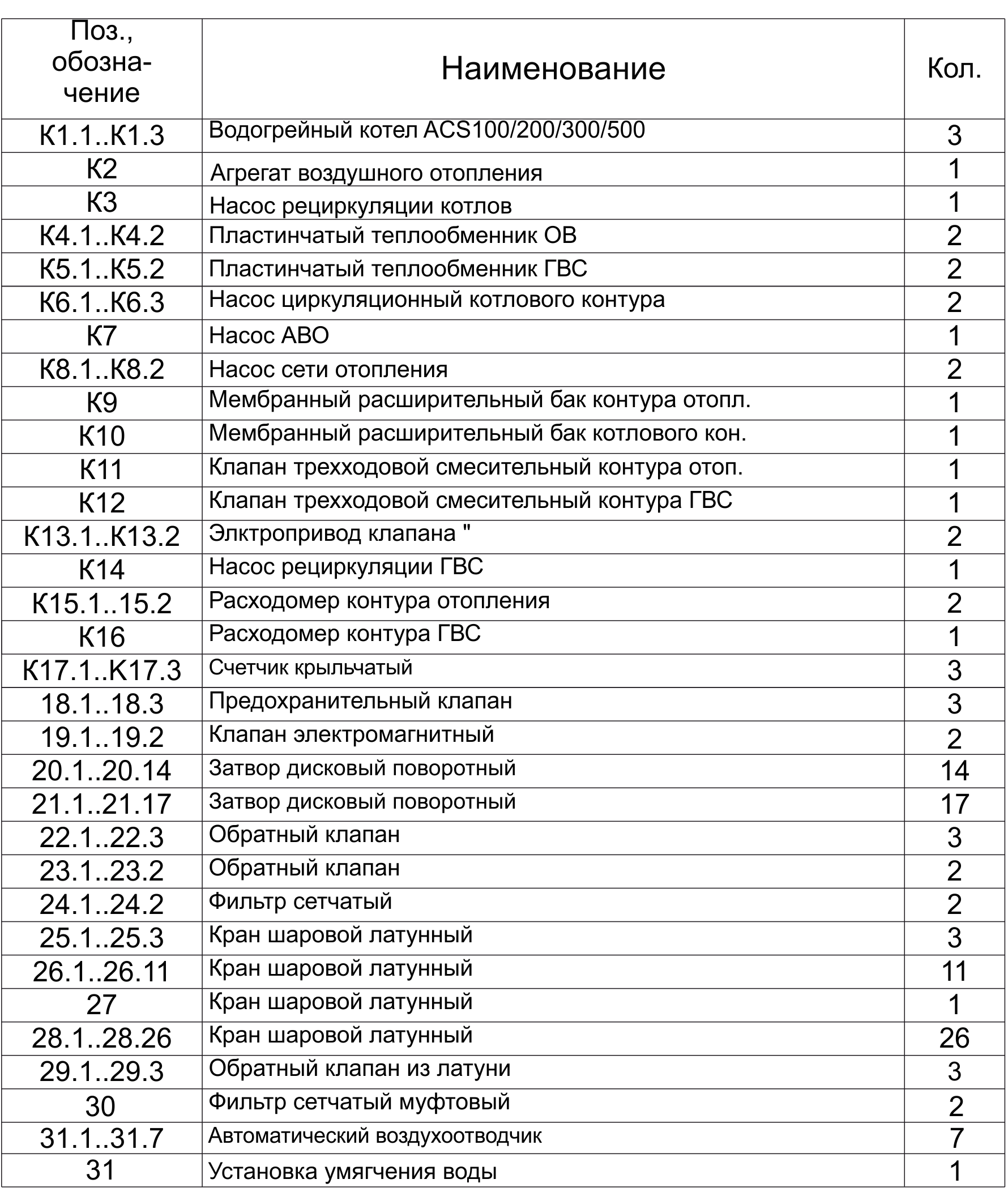The width and height of the screenshot is (1008, 1192).
Task: Select position cell 'К7'
Action: click(102, 336)
